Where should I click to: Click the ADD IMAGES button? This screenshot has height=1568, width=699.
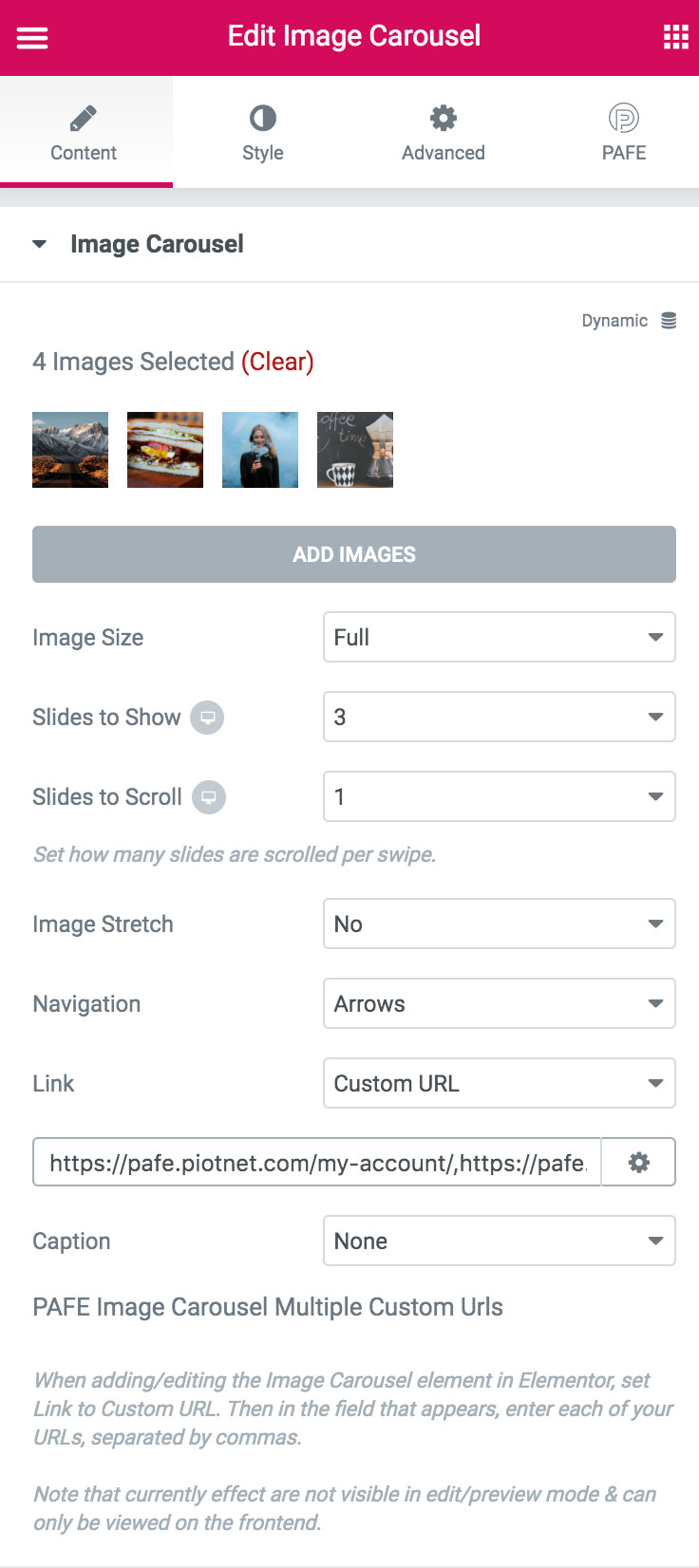coord(354,554)
